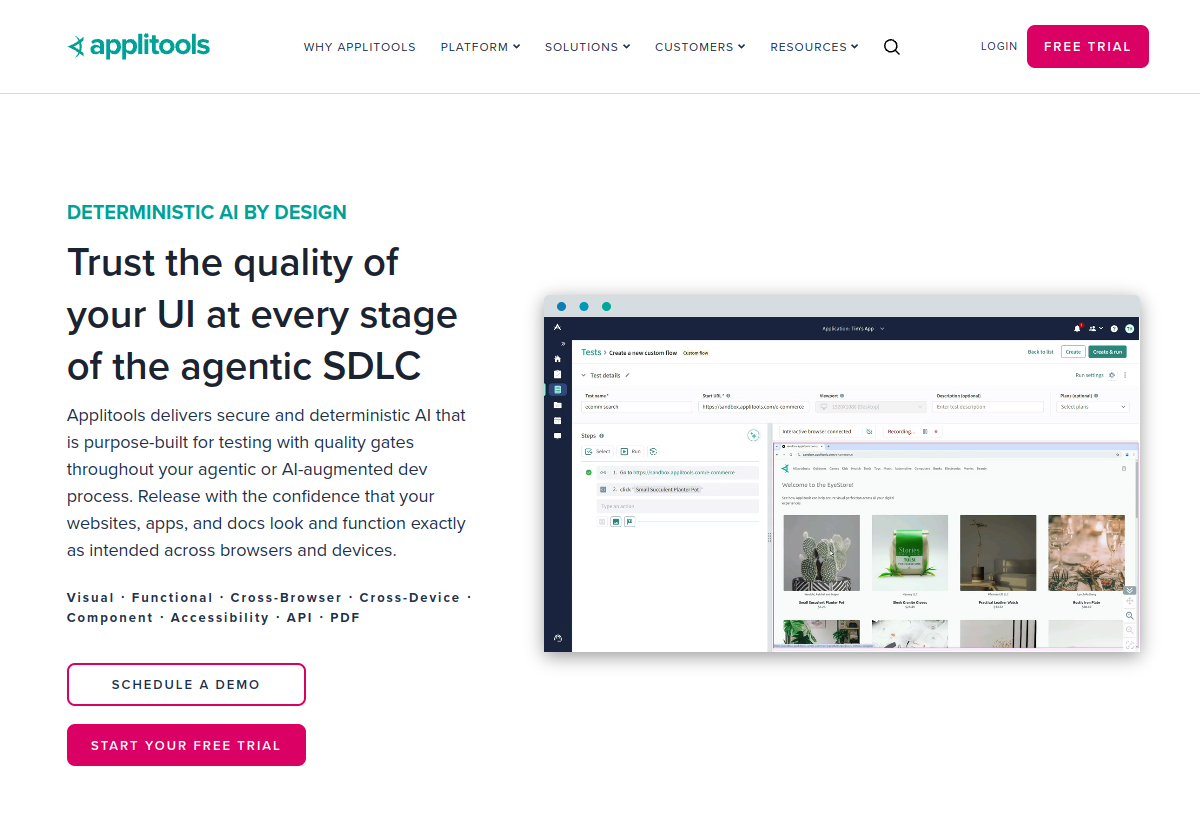Click the double chevron down icon in preview
The width and height of the screenshot is (1200, 820).
click(x=1130, y=590)
